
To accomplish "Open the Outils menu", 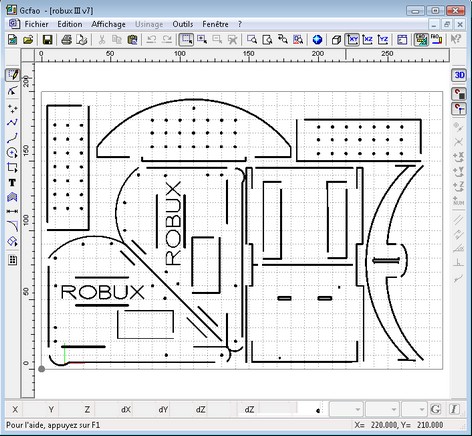I will click(183, 24).
